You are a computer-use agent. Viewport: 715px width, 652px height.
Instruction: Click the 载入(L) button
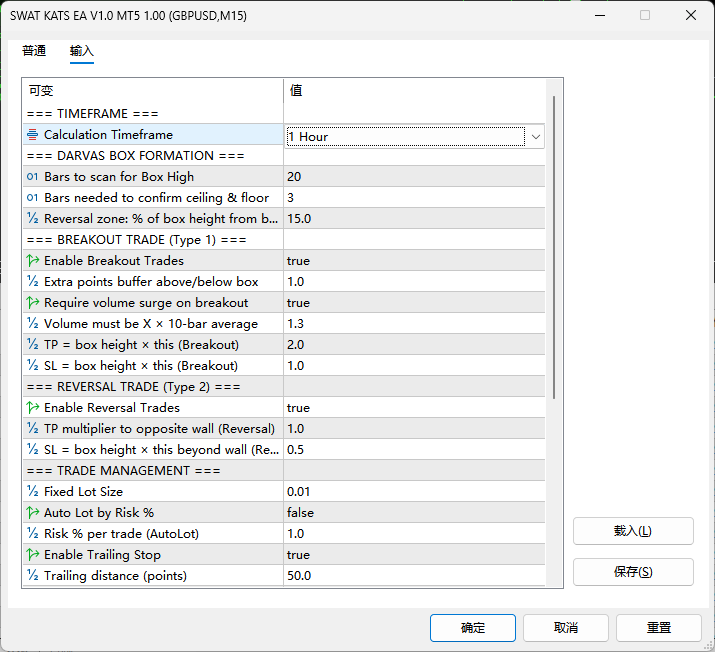[632, 531]
